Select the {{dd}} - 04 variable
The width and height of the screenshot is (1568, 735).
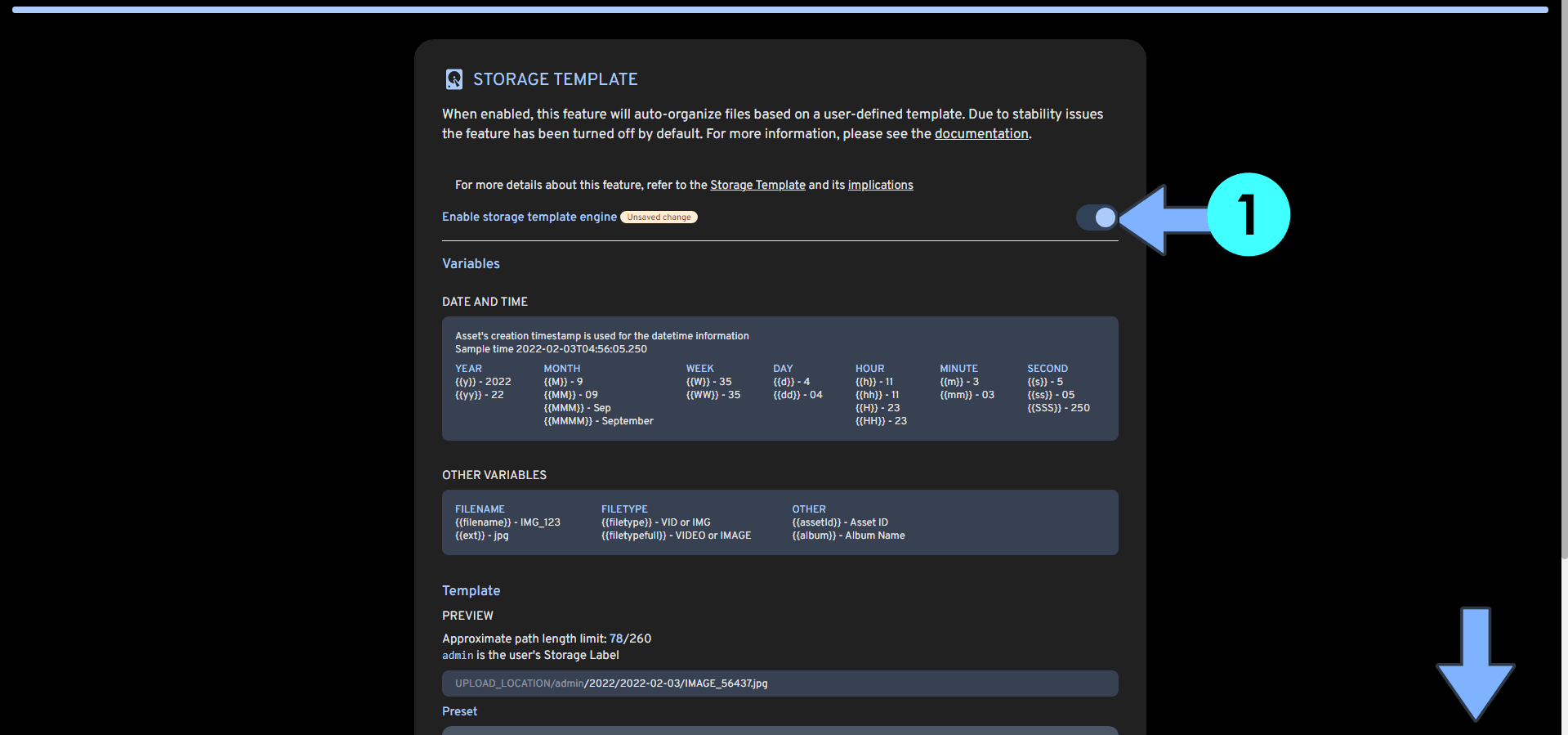[x=798, y=395]
